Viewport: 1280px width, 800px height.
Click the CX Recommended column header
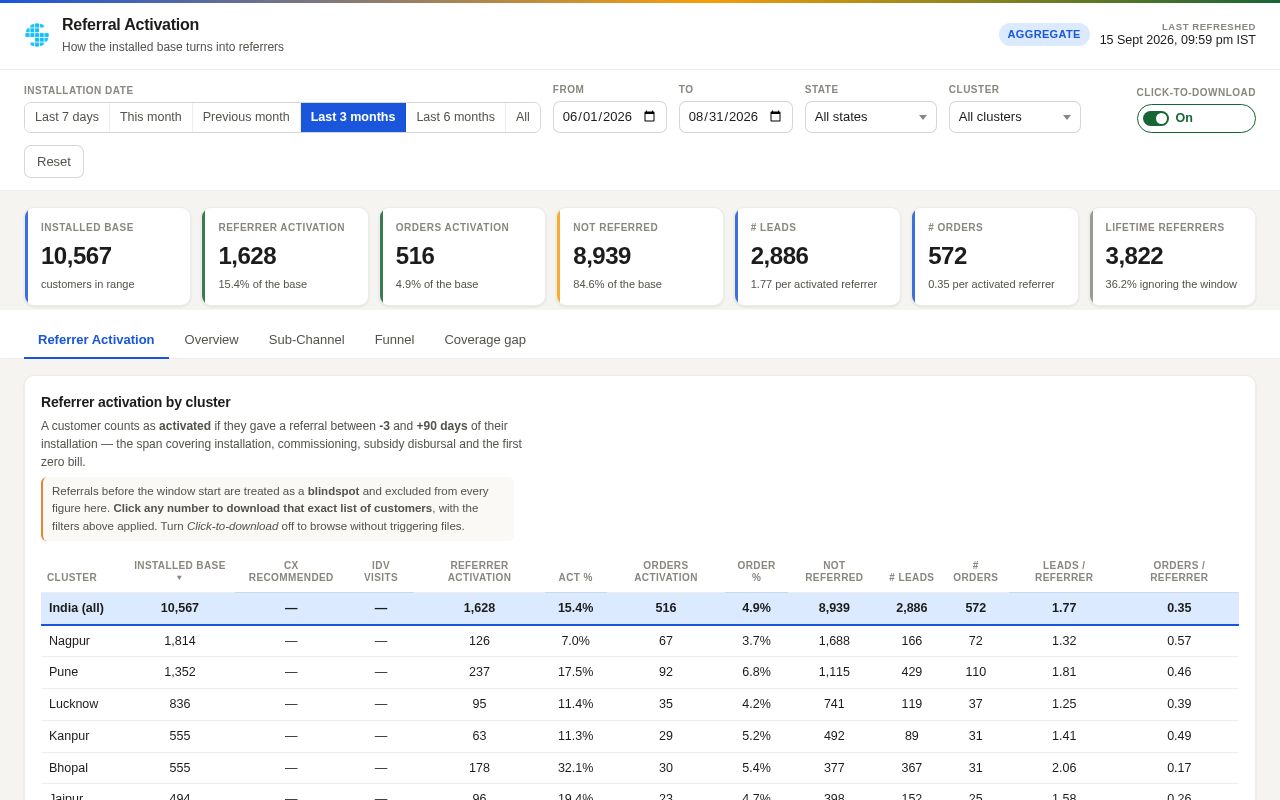pos(291,571)
